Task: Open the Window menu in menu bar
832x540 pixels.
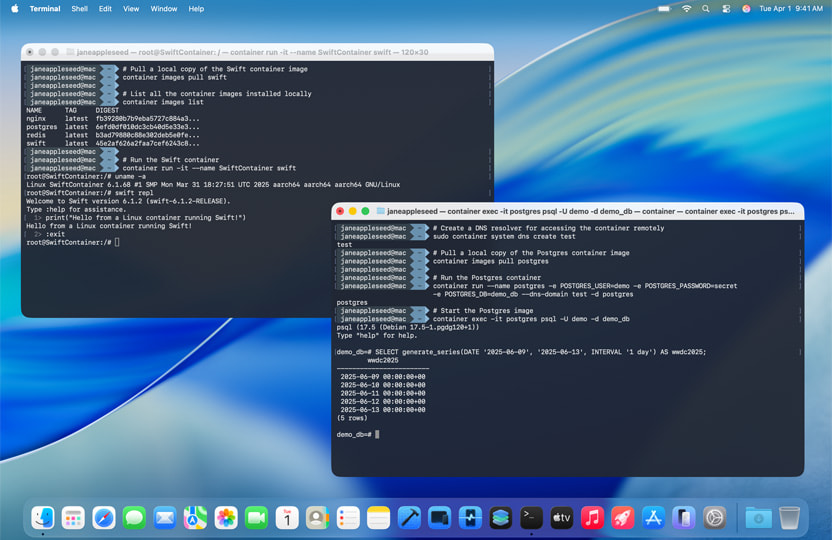Action: [x=163, y=9]
